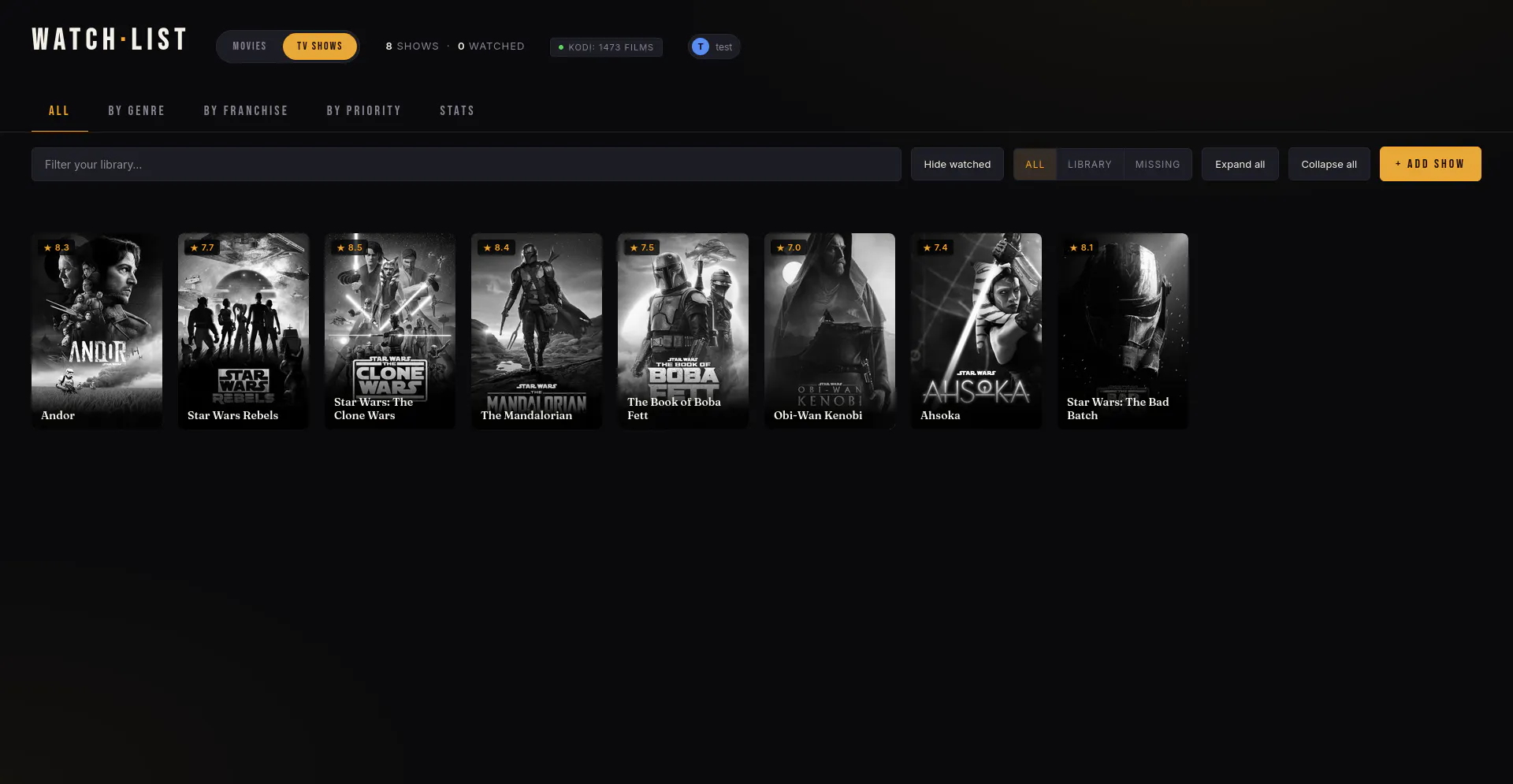Switch to Movies mode
Image resolution: width=1513 pixels, height=784 pixels.
250,46
